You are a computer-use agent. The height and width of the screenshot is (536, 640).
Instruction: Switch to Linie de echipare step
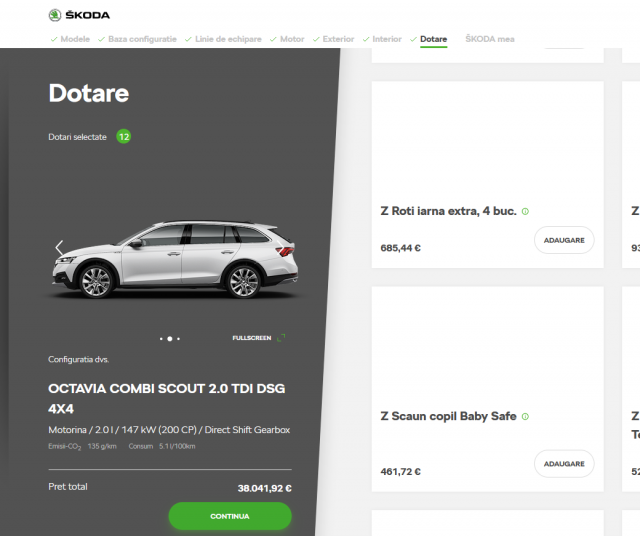click(228, 39)
